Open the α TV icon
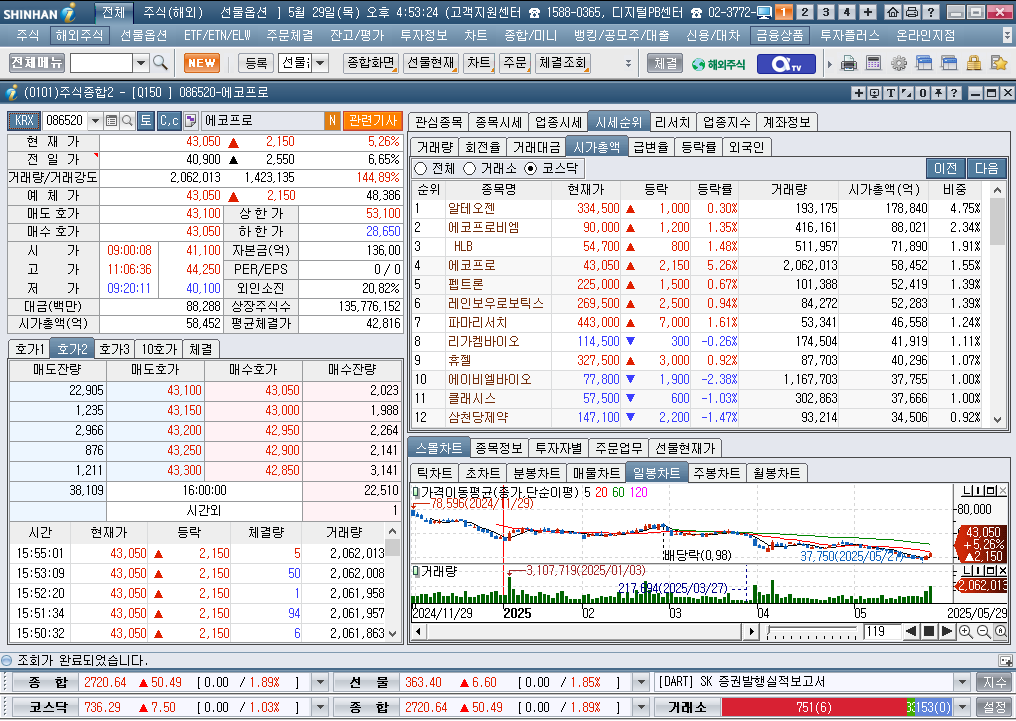 click(x=786, y=63)
